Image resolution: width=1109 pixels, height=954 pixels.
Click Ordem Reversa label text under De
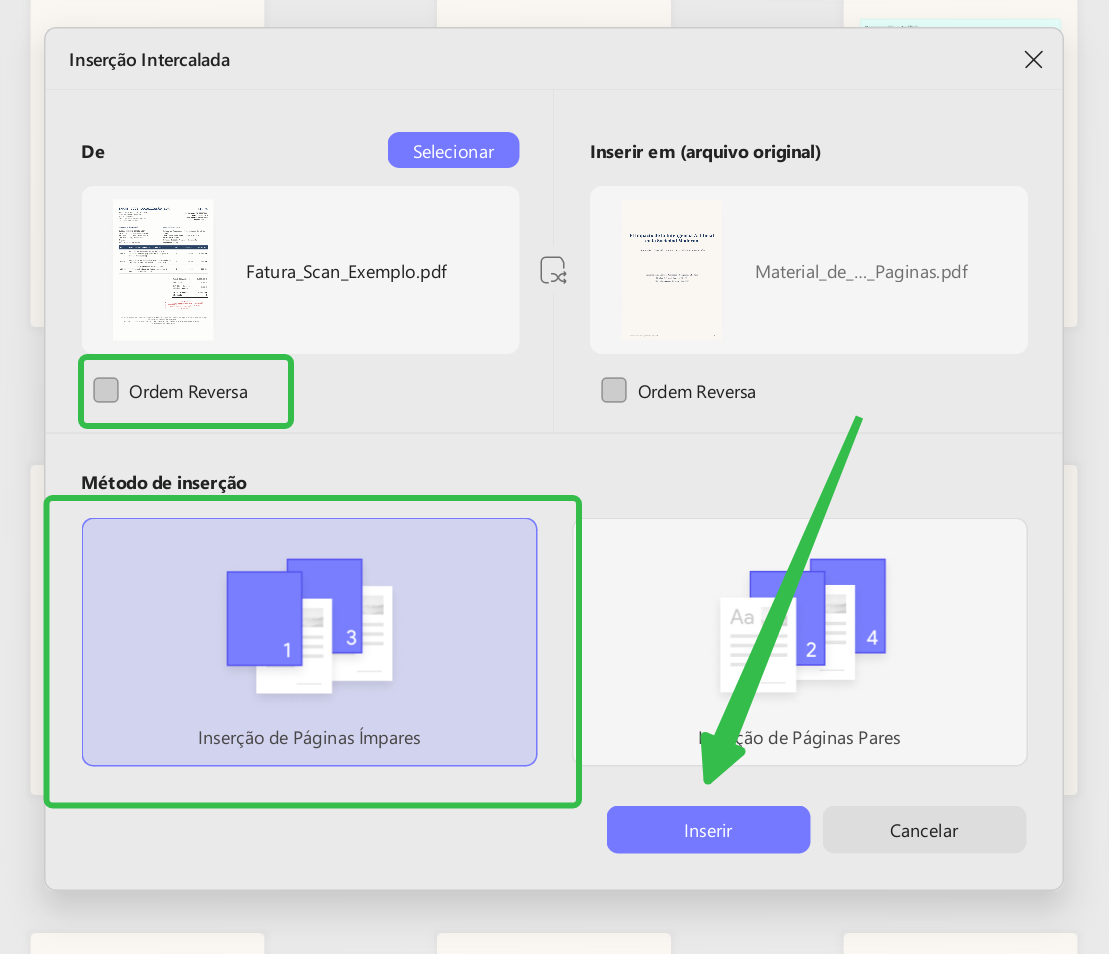[188, 392]
